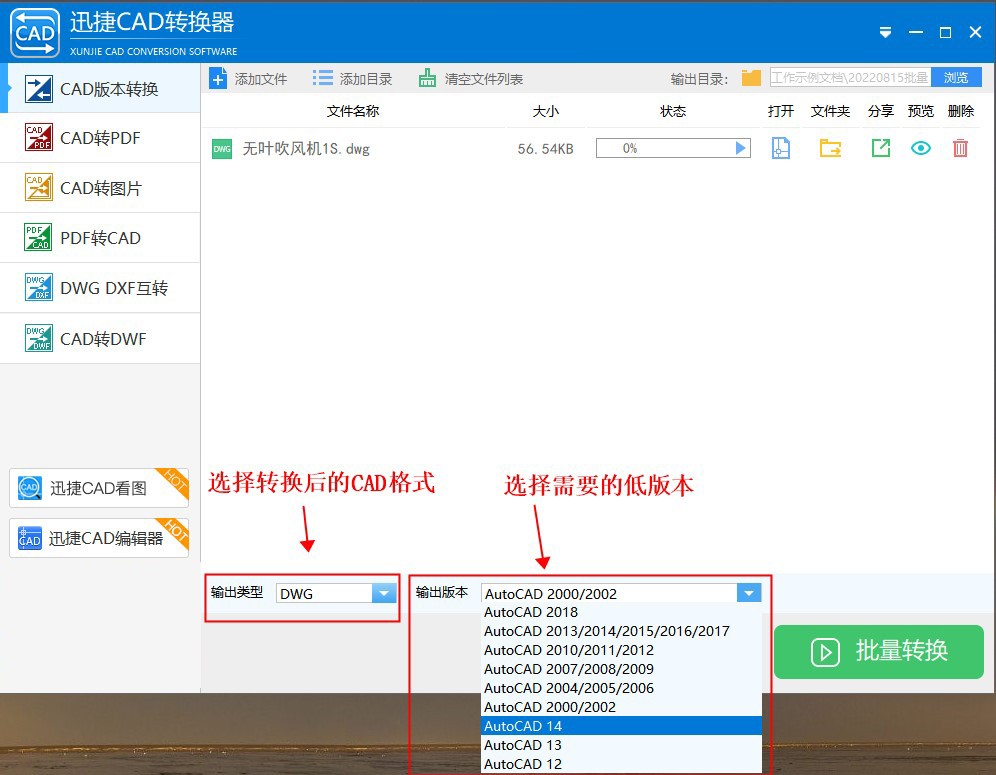Open output folder for 无叶吹风机1S.dwg
Screen dimensions: 996x775
pos(830,147)
